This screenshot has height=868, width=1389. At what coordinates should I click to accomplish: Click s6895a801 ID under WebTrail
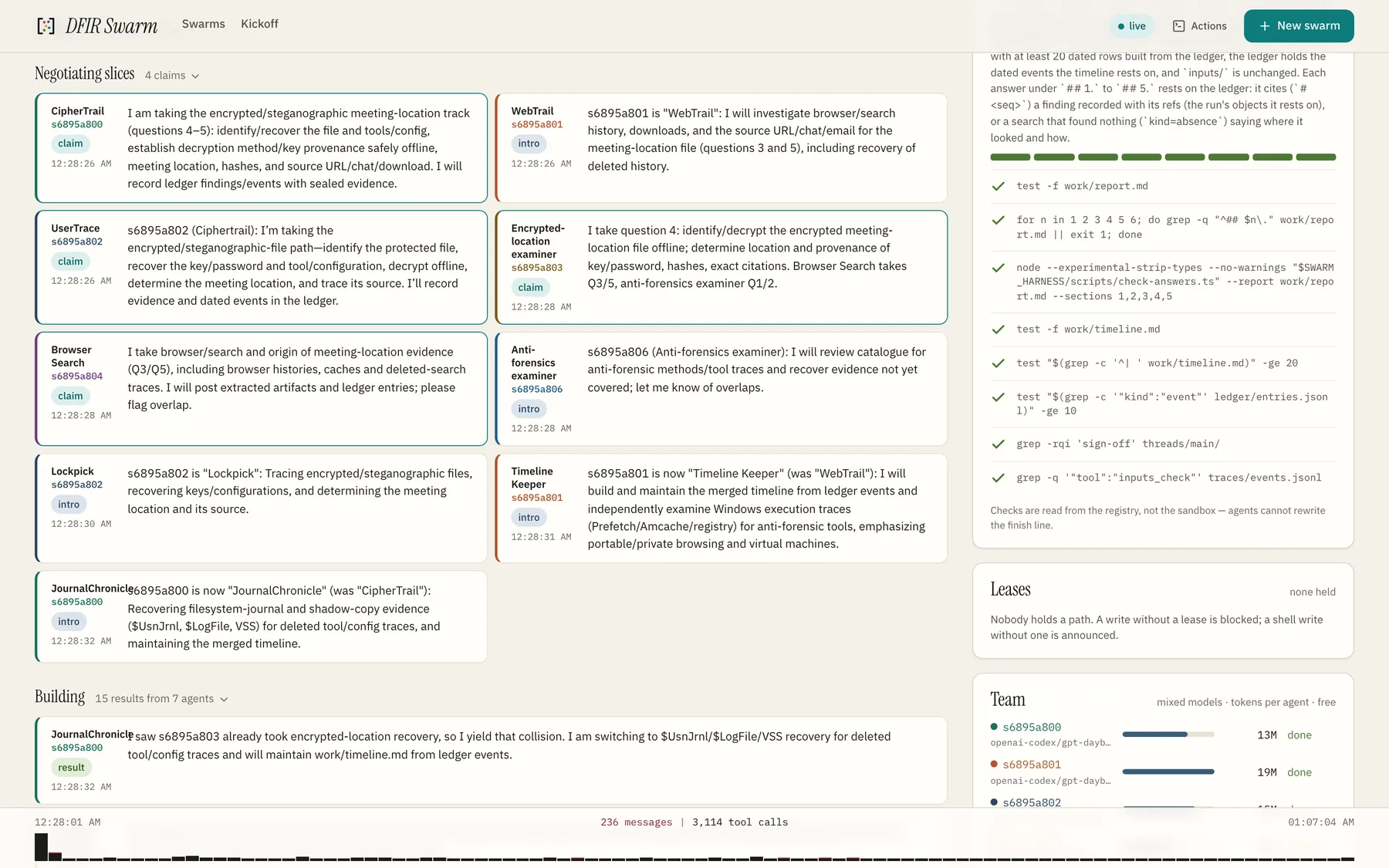[x=537, y=124]
